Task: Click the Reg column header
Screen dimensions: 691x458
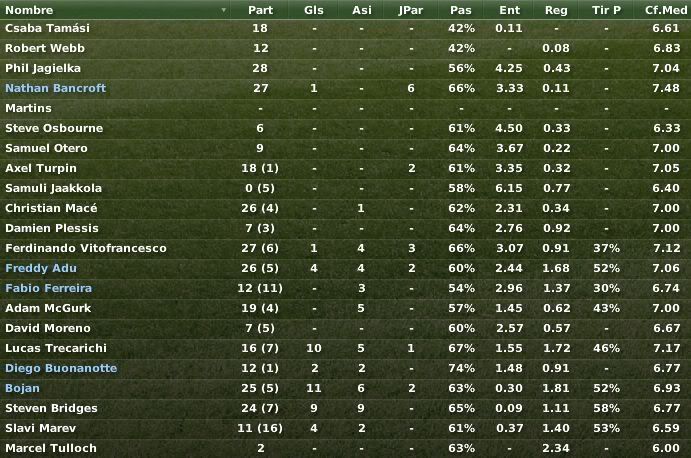Action: (x=556, y=10)
